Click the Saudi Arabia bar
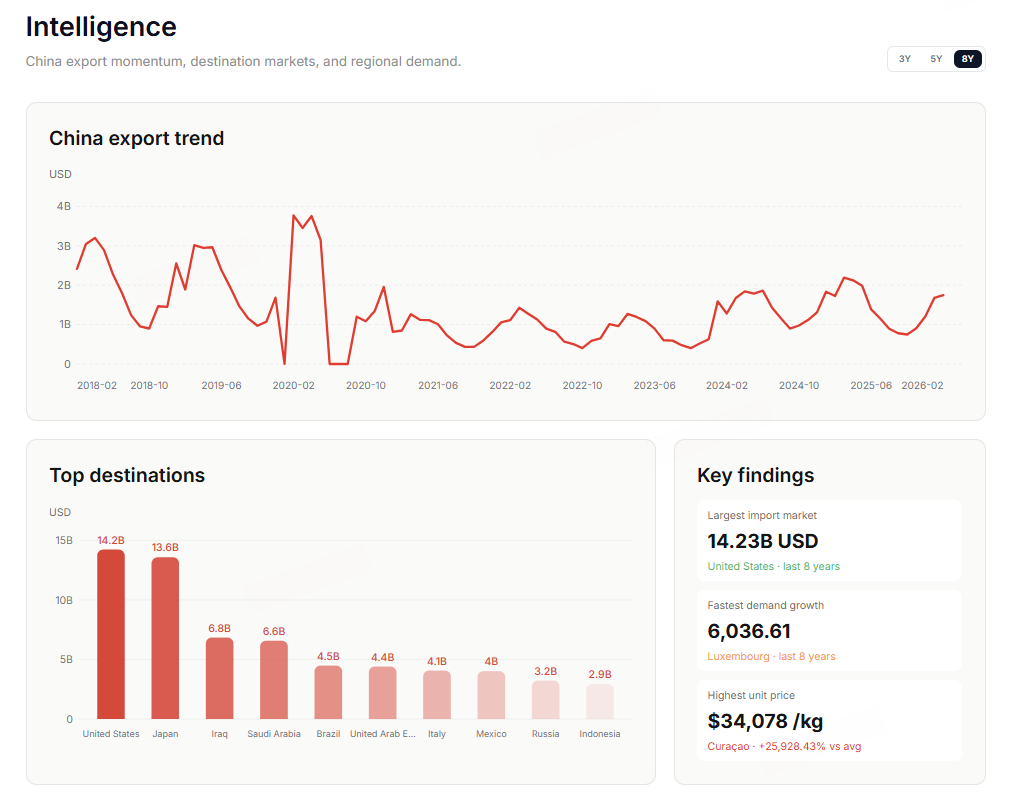This screenshot has height=796, width=1015. [274, 680]
